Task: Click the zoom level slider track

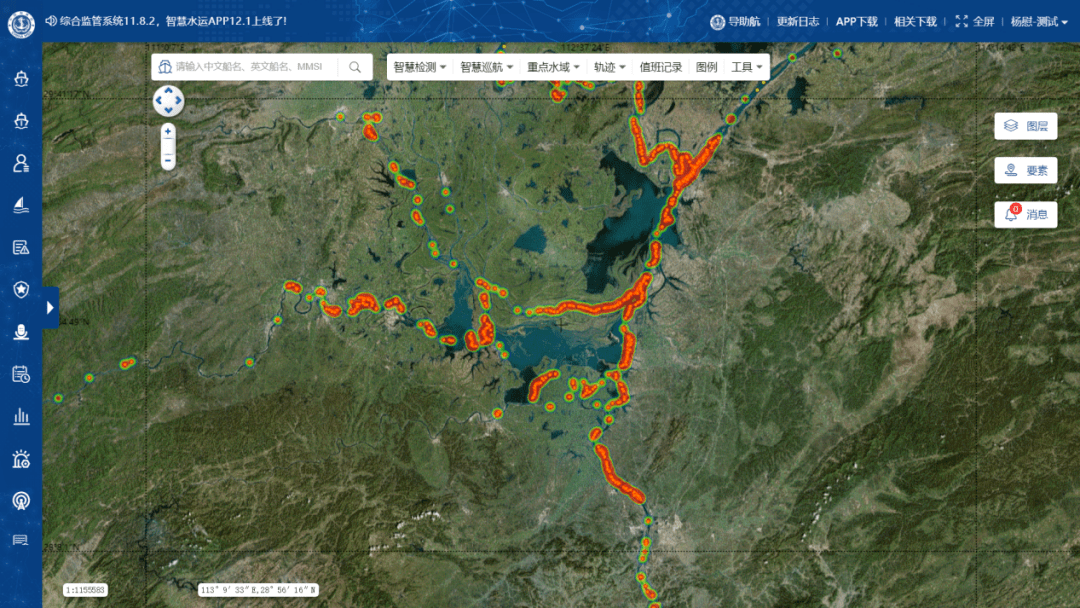Action: (x=167, y=146)
